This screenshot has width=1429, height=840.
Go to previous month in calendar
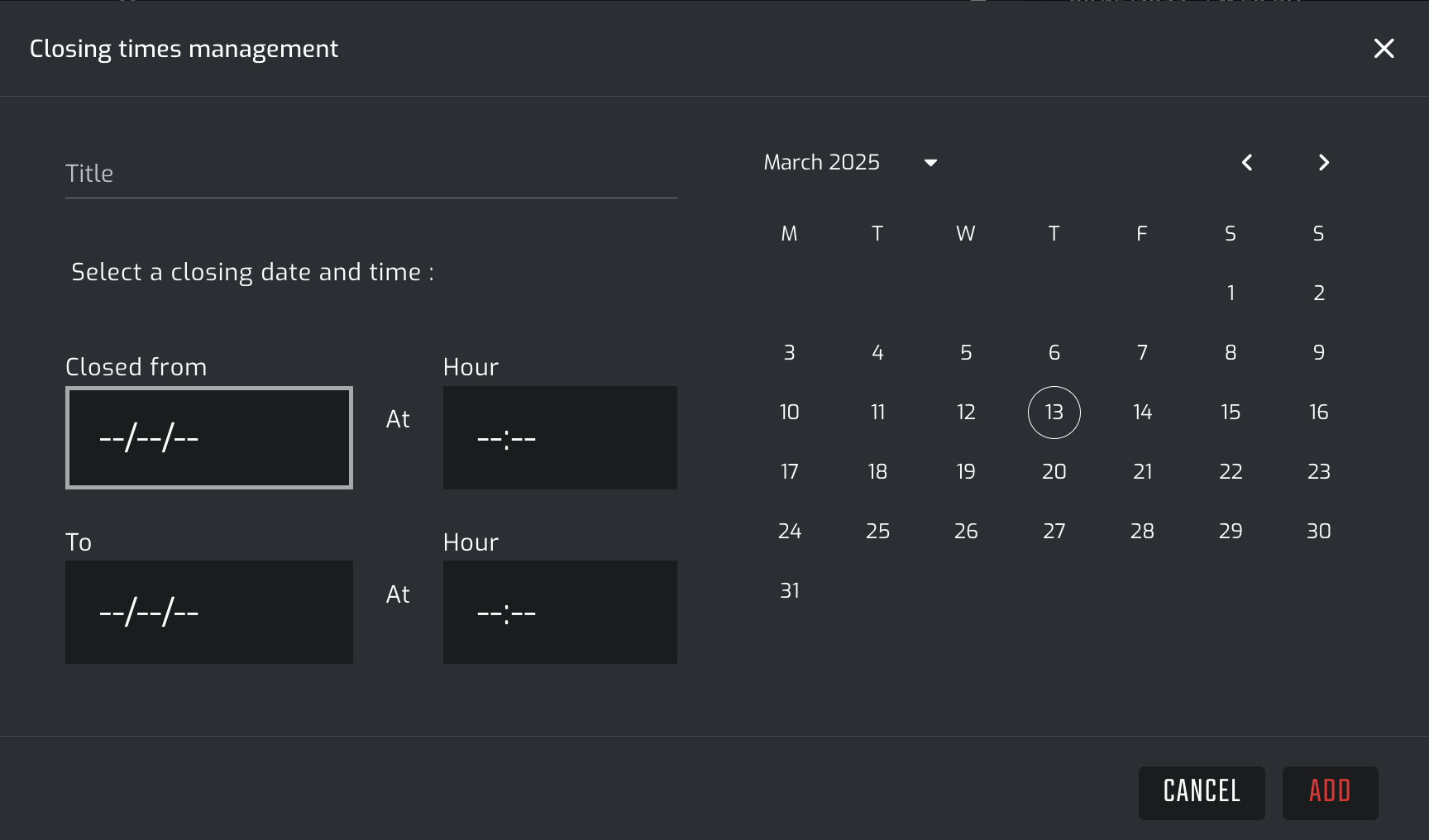[1247, 163]
